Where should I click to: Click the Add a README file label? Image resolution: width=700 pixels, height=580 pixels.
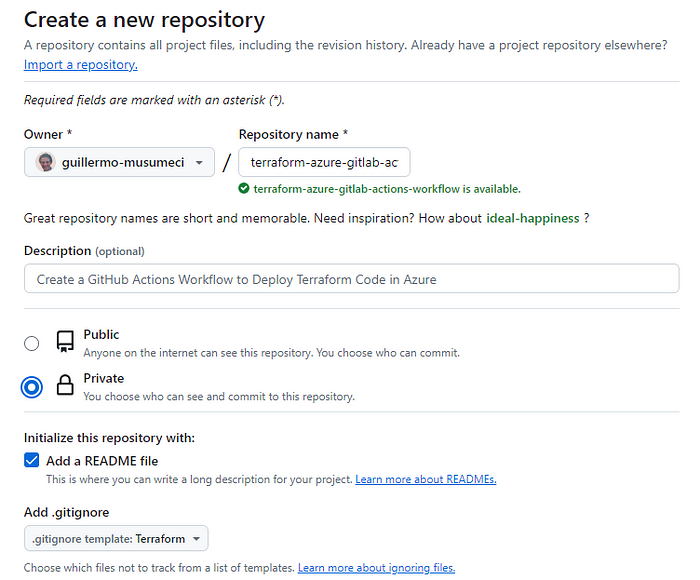[102, 461]
